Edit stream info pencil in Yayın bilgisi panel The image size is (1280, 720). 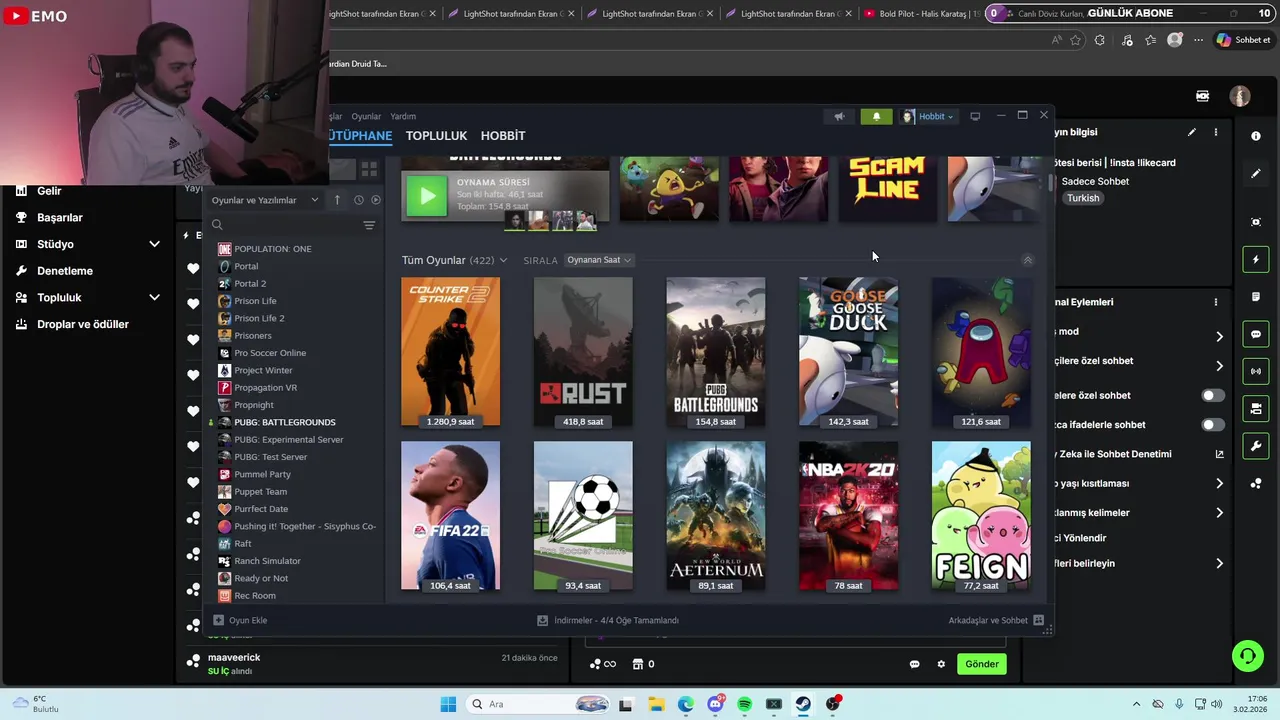point(1191,132)
